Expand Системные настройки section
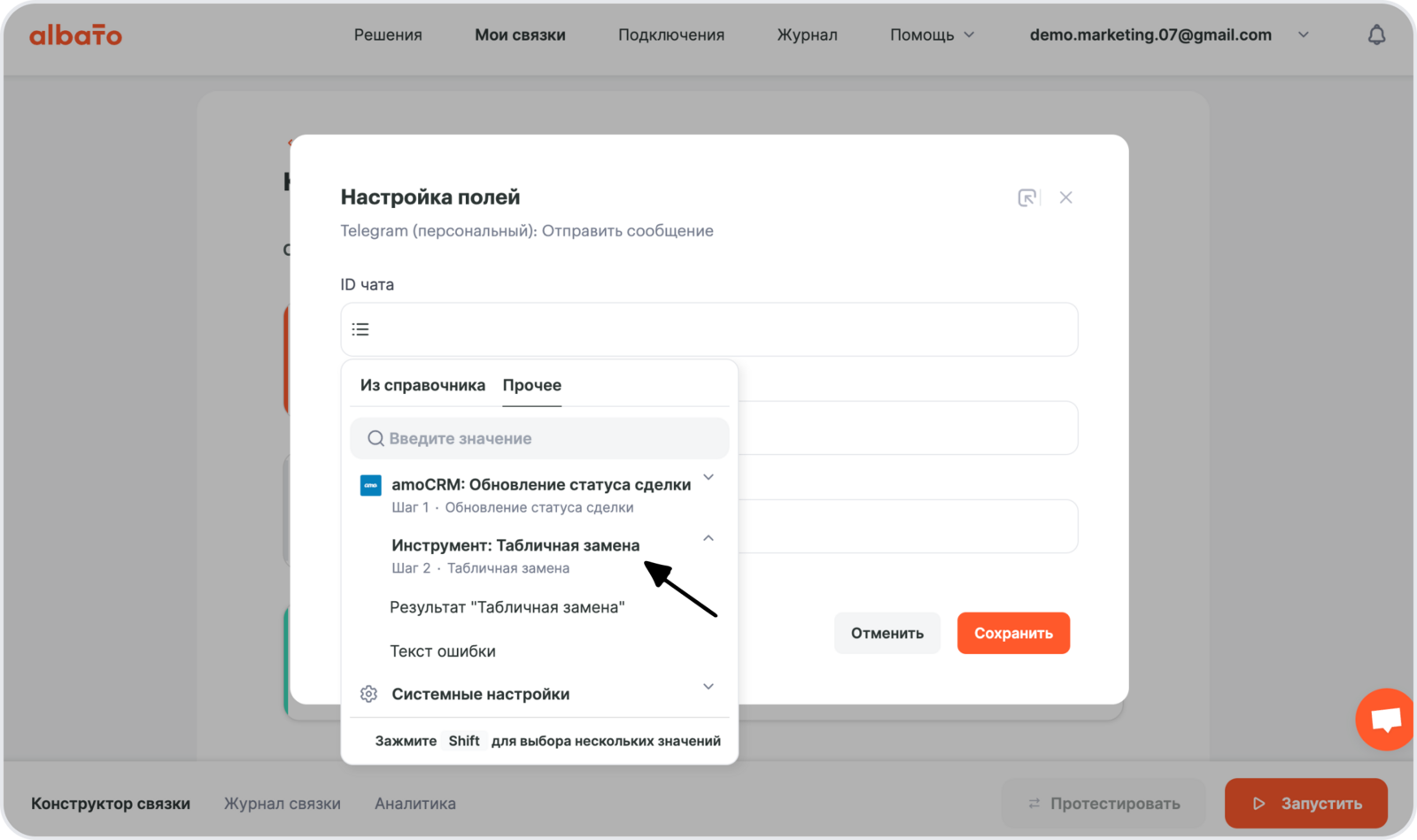 708,687
